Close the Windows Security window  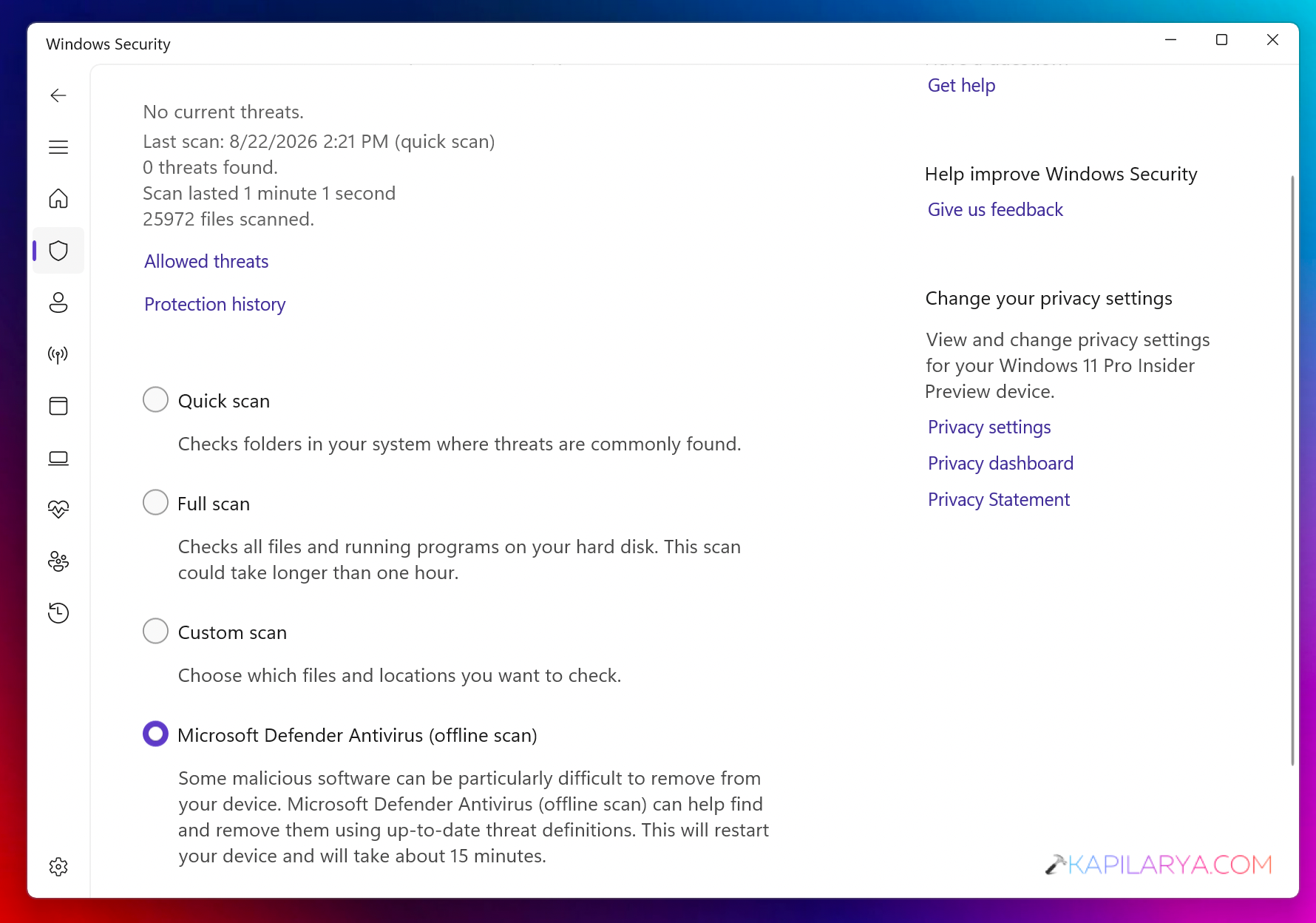tap(1272, 40)
